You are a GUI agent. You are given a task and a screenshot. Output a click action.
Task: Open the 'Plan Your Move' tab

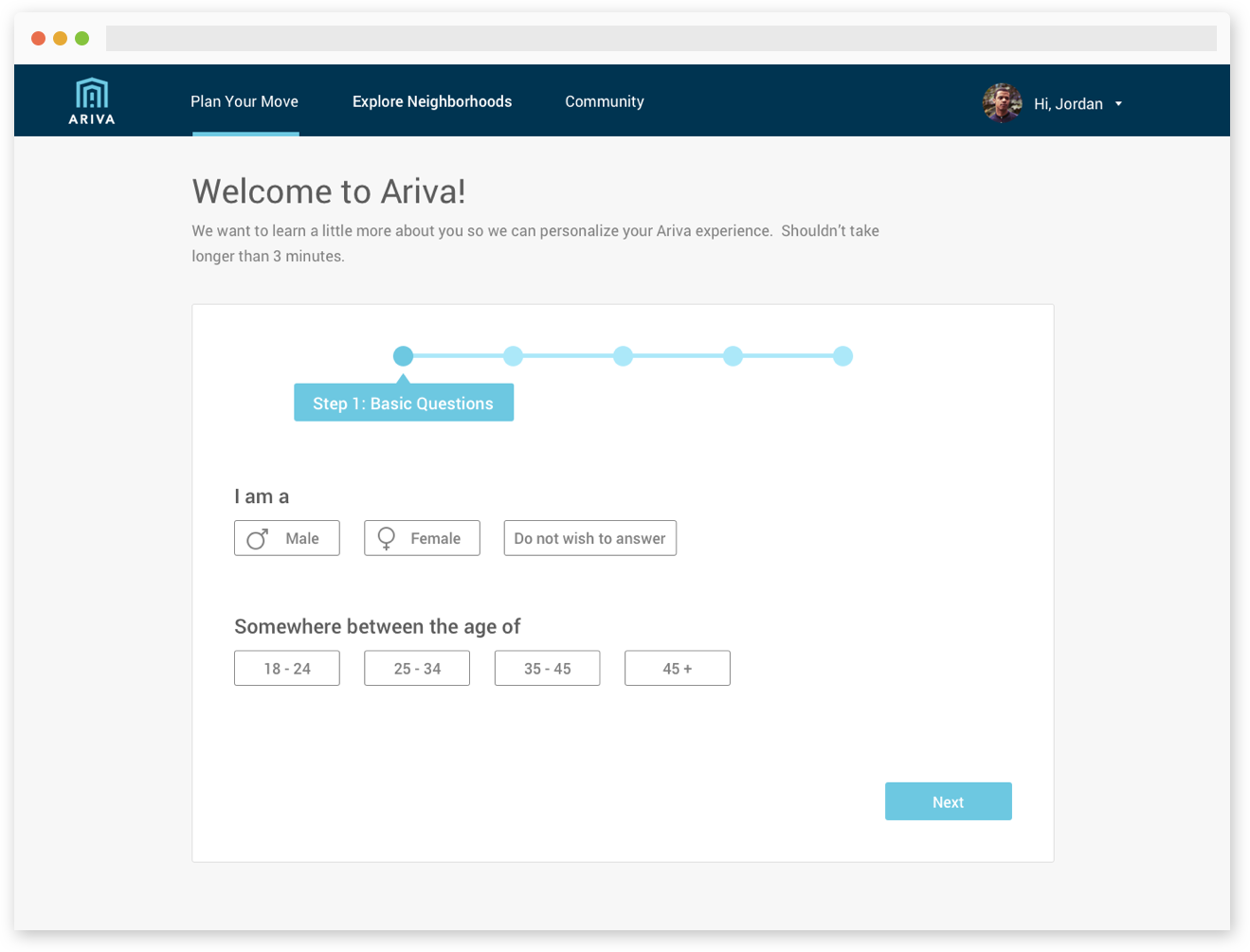click(245, 101)
